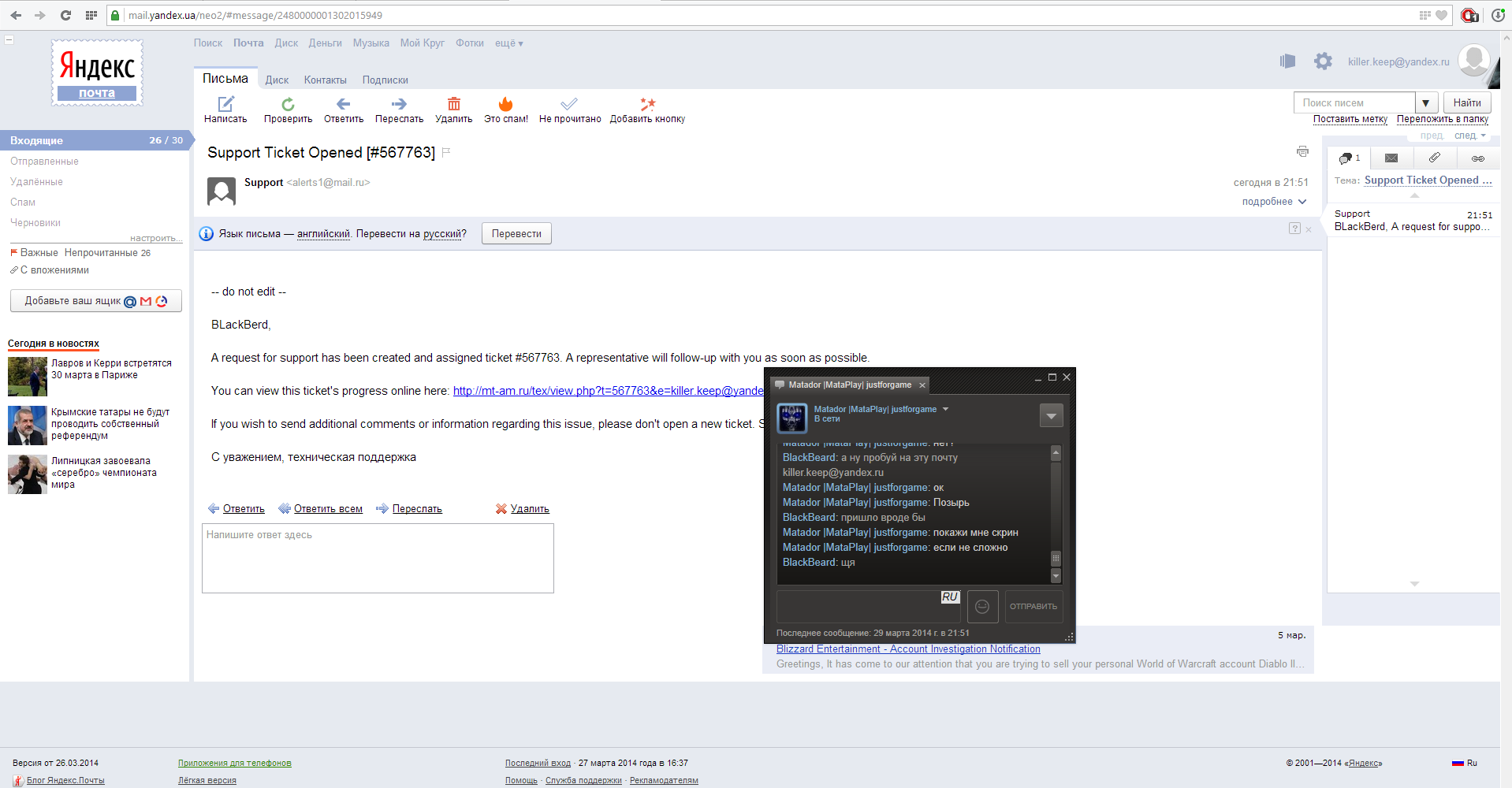Click the Переслать forward arrow icon in toolbar

[x=399, y=104]
